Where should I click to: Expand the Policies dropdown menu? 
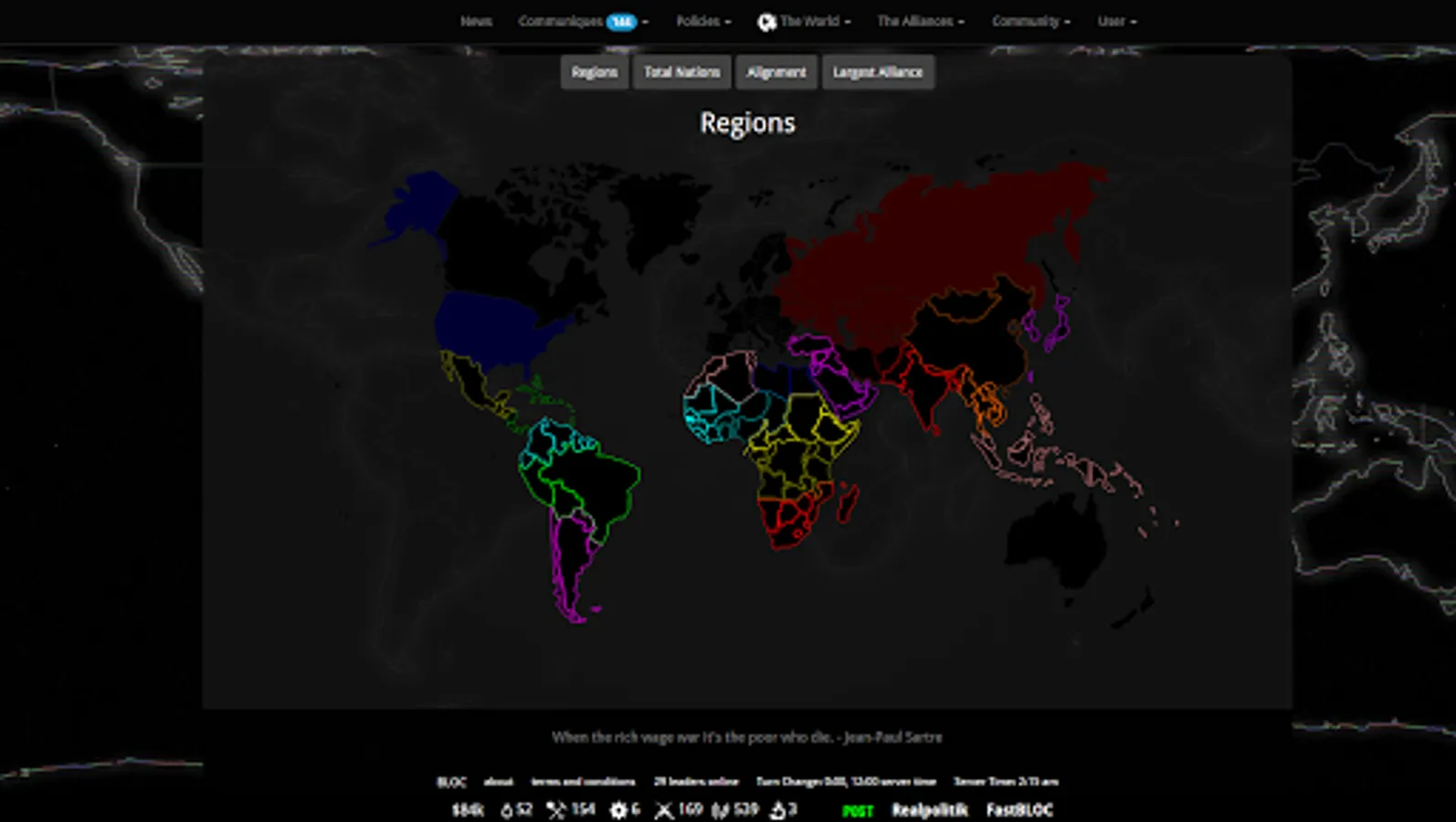703,21
